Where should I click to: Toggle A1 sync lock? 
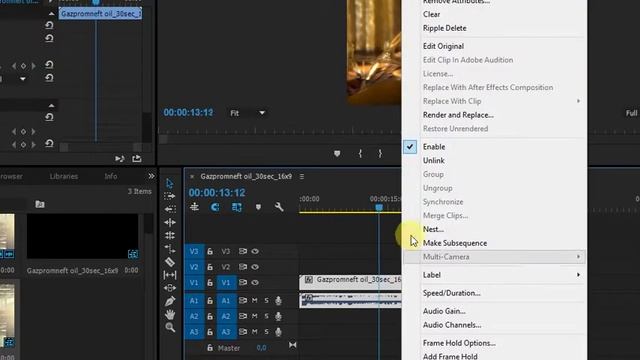(243, 301)
